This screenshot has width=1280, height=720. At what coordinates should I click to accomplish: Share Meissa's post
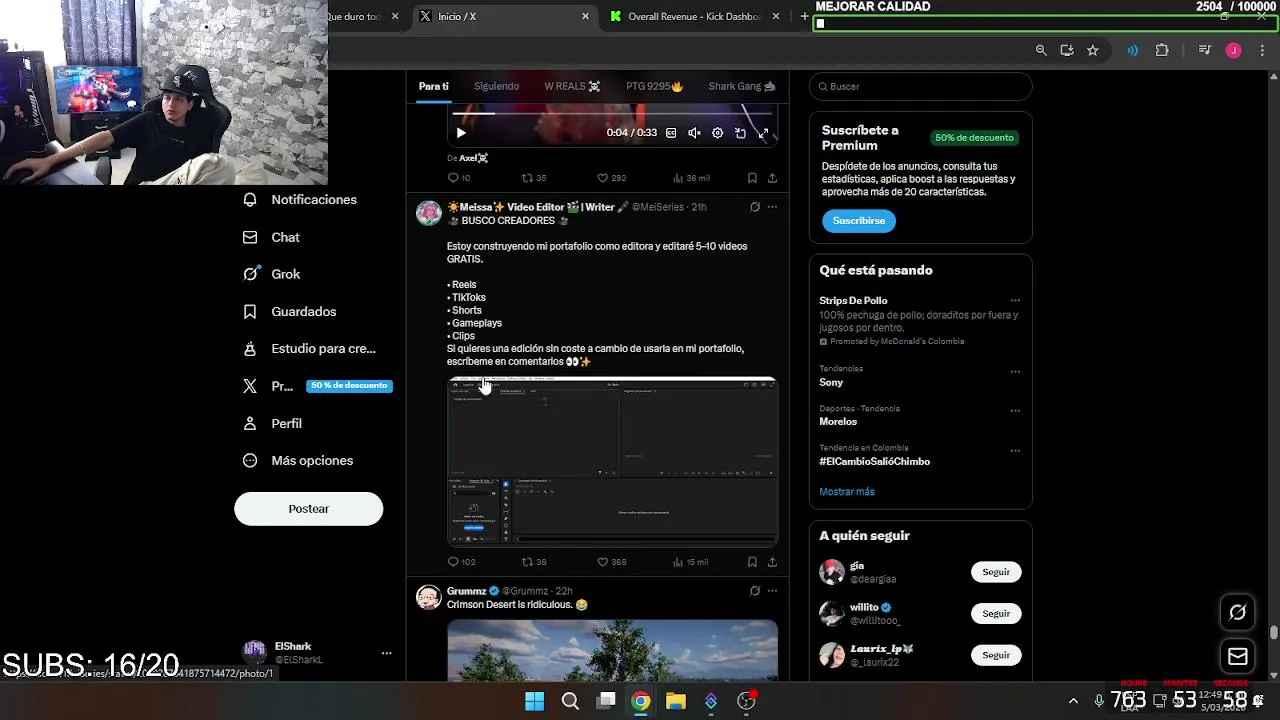tap(772, 562)
